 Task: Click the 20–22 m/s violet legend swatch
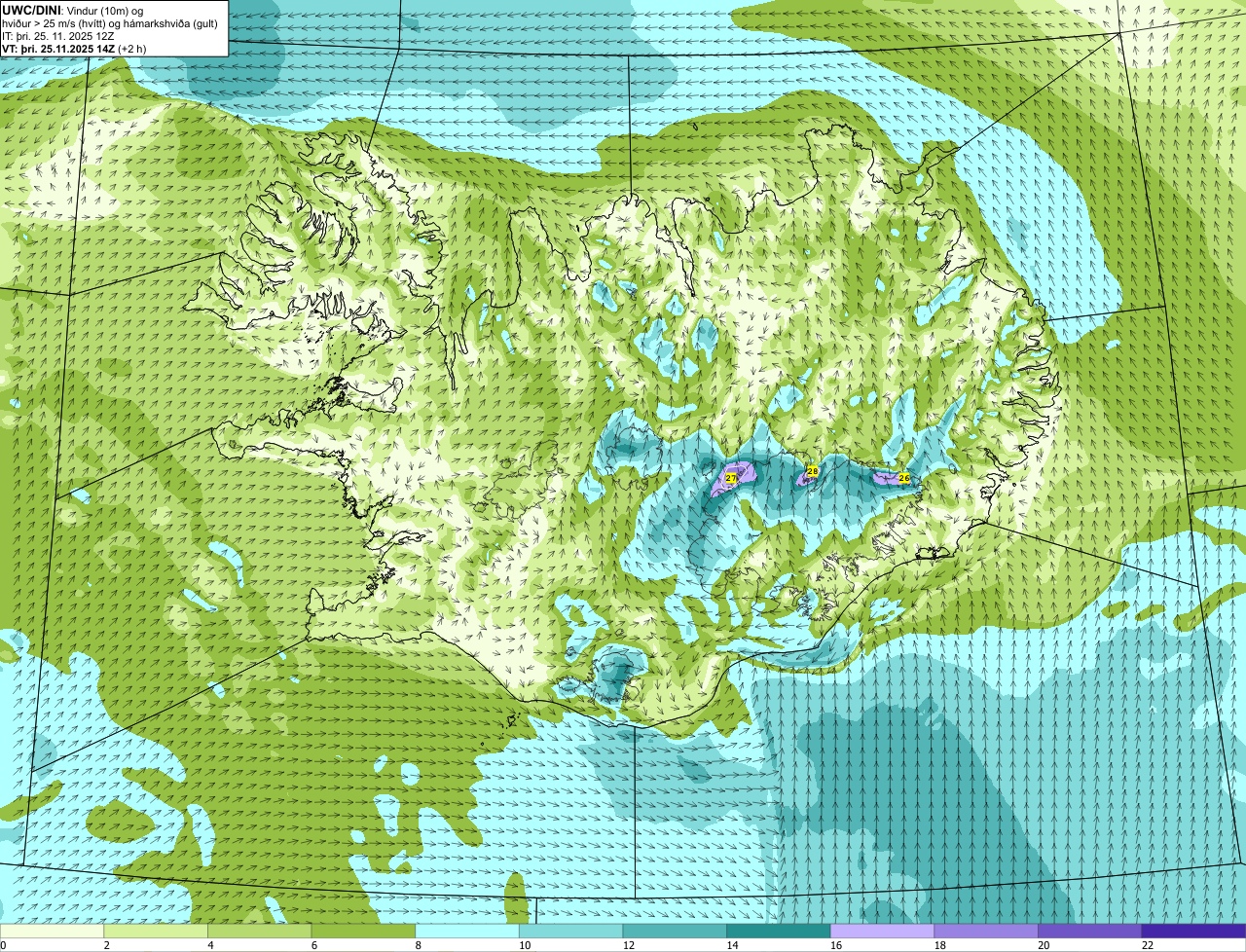(x=1090, y=931)
